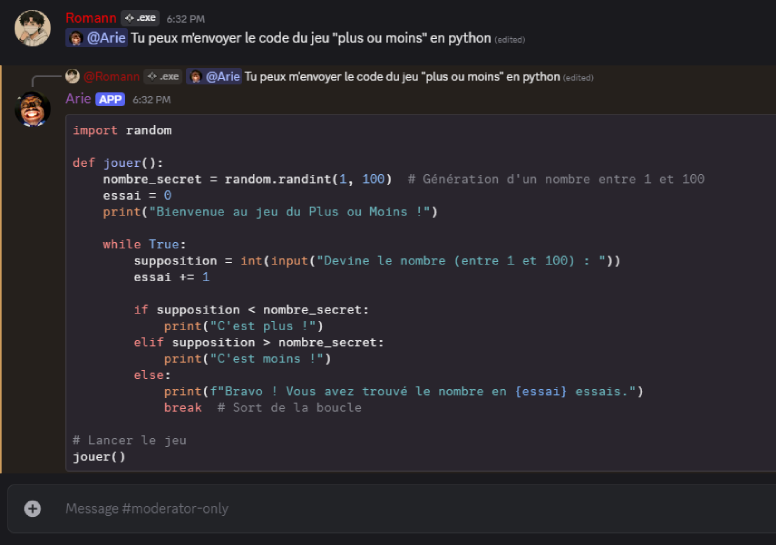776x545 pixels.
Task: Click small Romann avatar in the reply preview
Action: [72, 76]
